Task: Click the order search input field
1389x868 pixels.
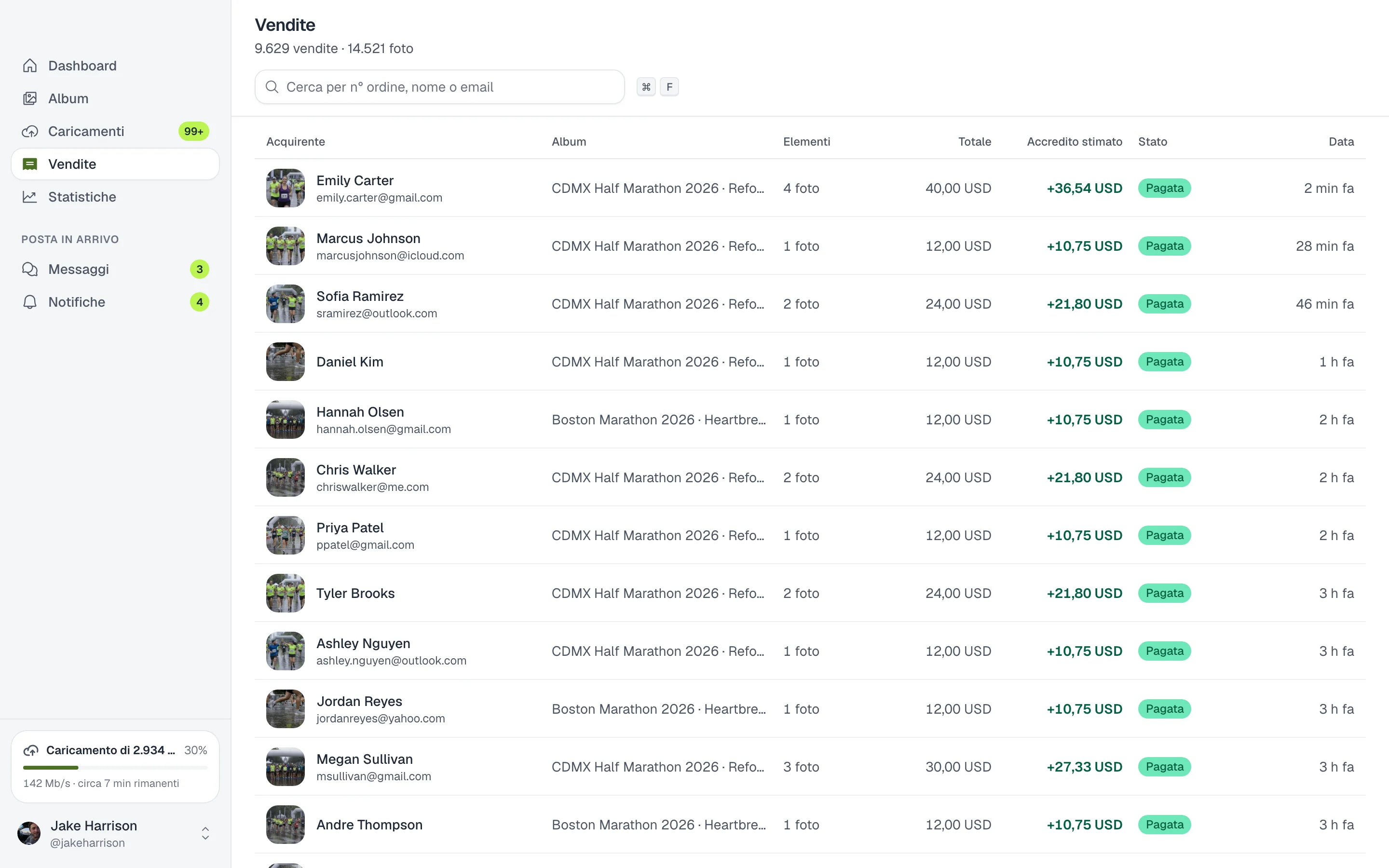Action: click(440, 87)
